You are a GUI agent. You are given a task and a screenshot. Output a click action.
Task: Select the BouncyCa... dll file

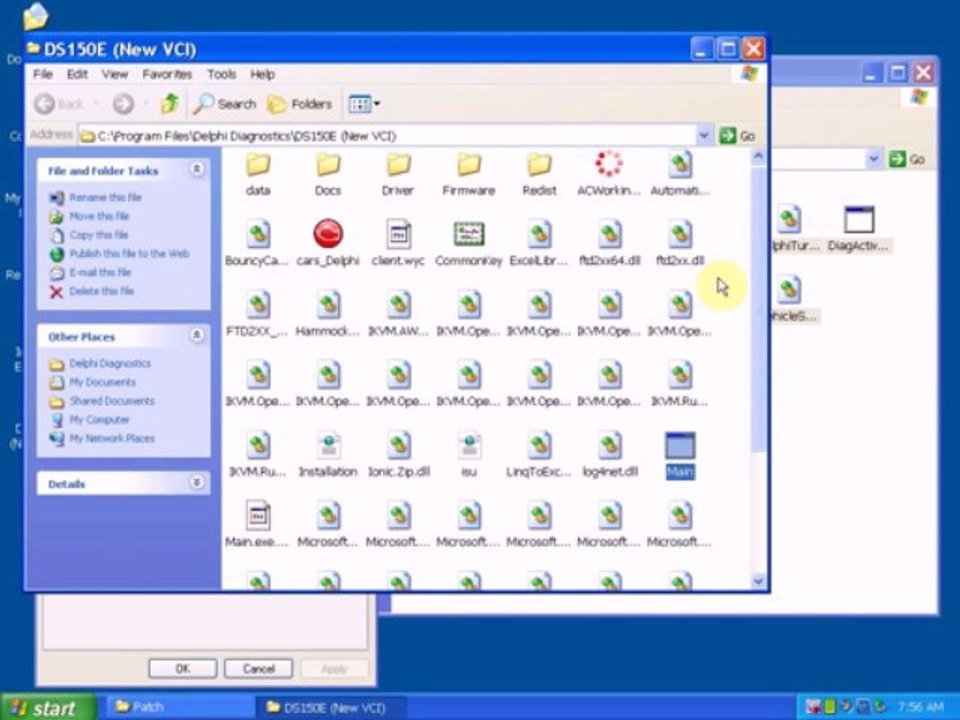point(258,244)
